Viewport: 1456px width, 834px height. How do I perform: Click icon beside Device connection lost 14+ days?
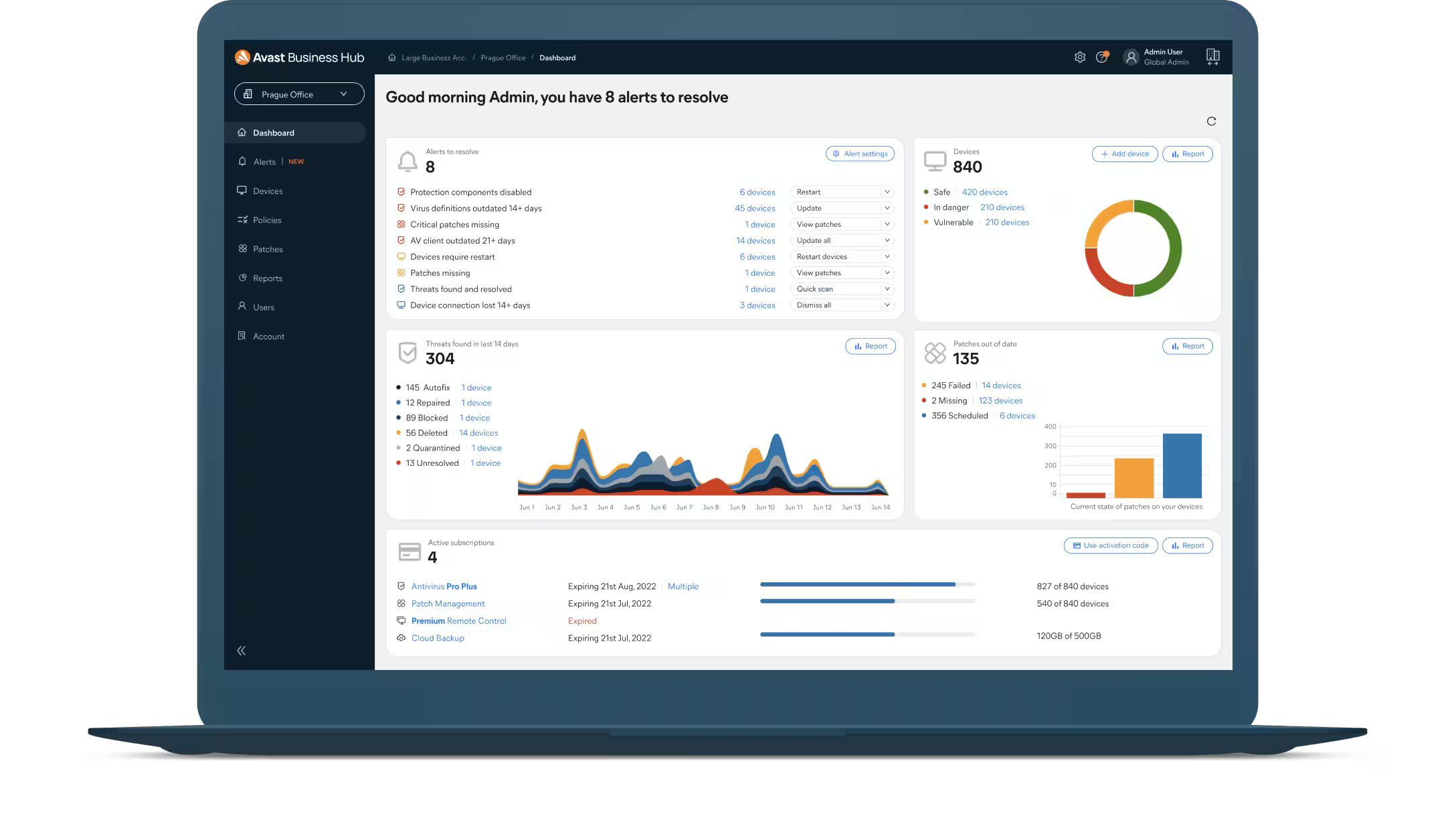point(401,305)
